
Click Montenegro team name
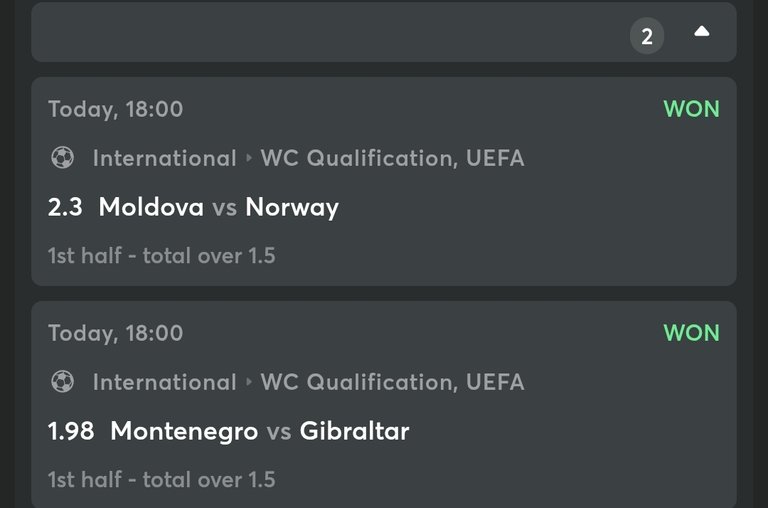click(x=184, y=432)
